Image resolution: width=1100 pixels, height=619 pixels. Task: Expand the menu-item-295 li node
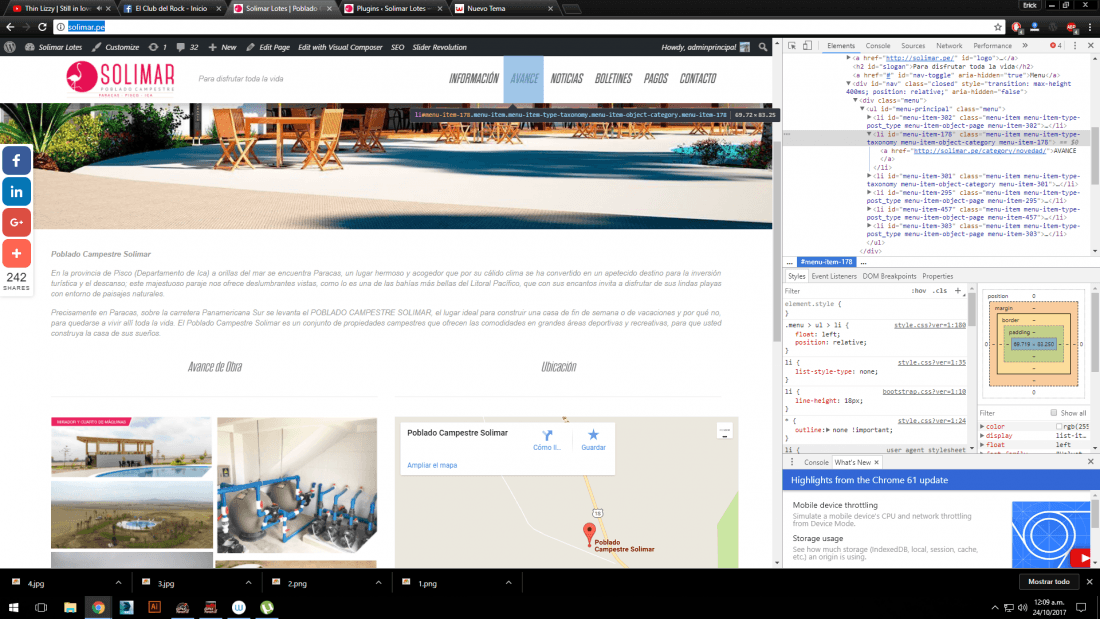[870, 192]
